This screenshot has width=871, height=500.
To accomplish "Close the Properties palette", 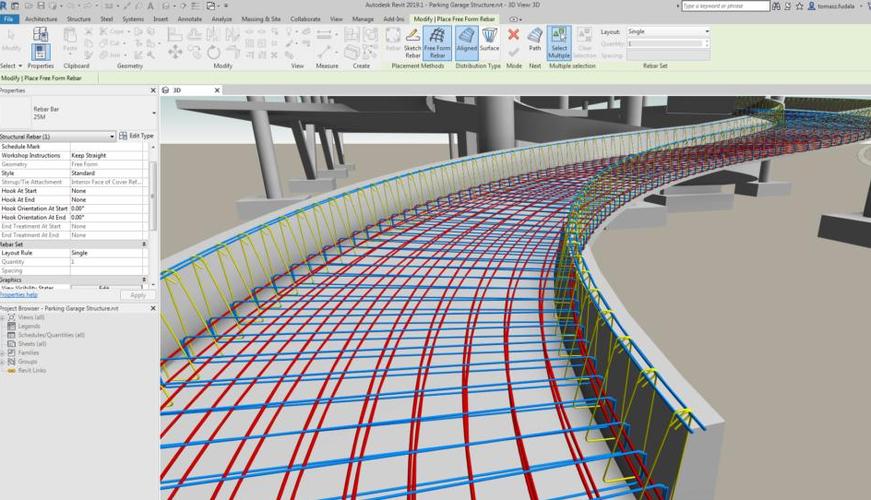I will (x=153, y=90).
